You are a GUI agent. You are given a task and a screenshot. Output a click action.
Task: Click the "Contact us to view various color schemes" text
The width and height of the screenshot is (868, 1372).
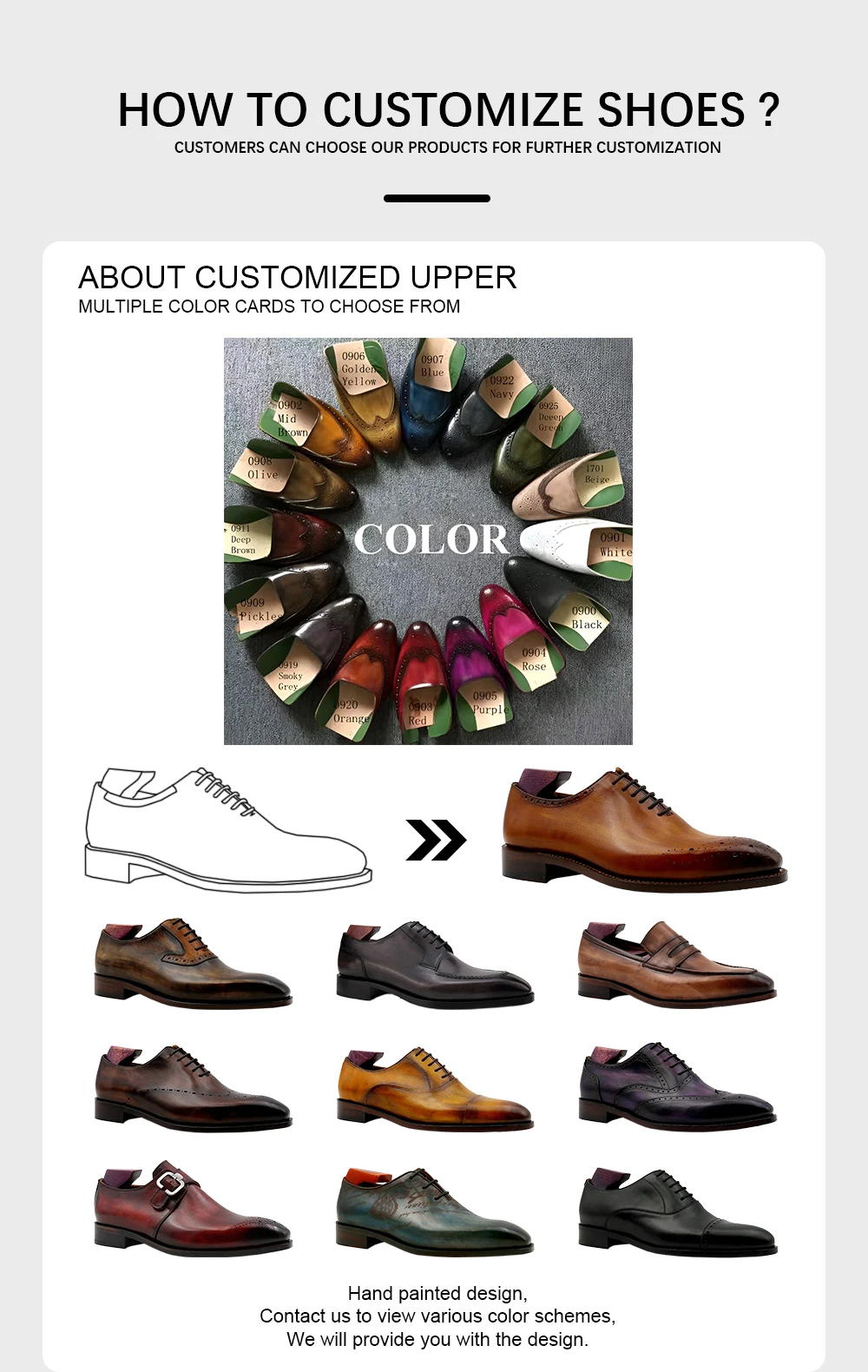[x=437, y=1316]
